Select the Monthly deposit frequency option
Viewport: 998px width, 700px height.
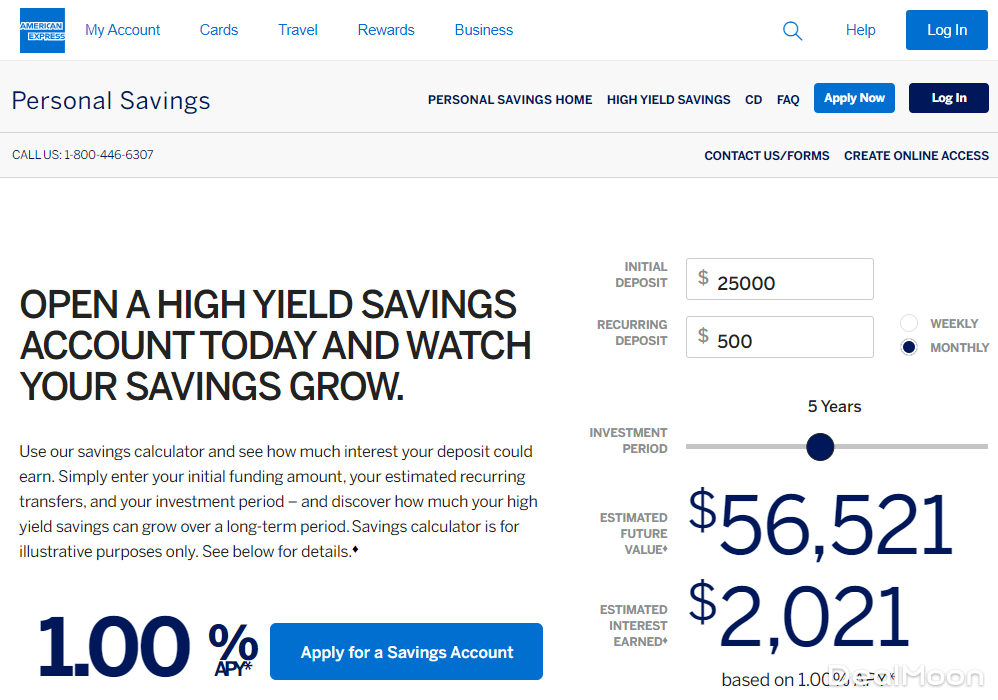click(909, 347)
